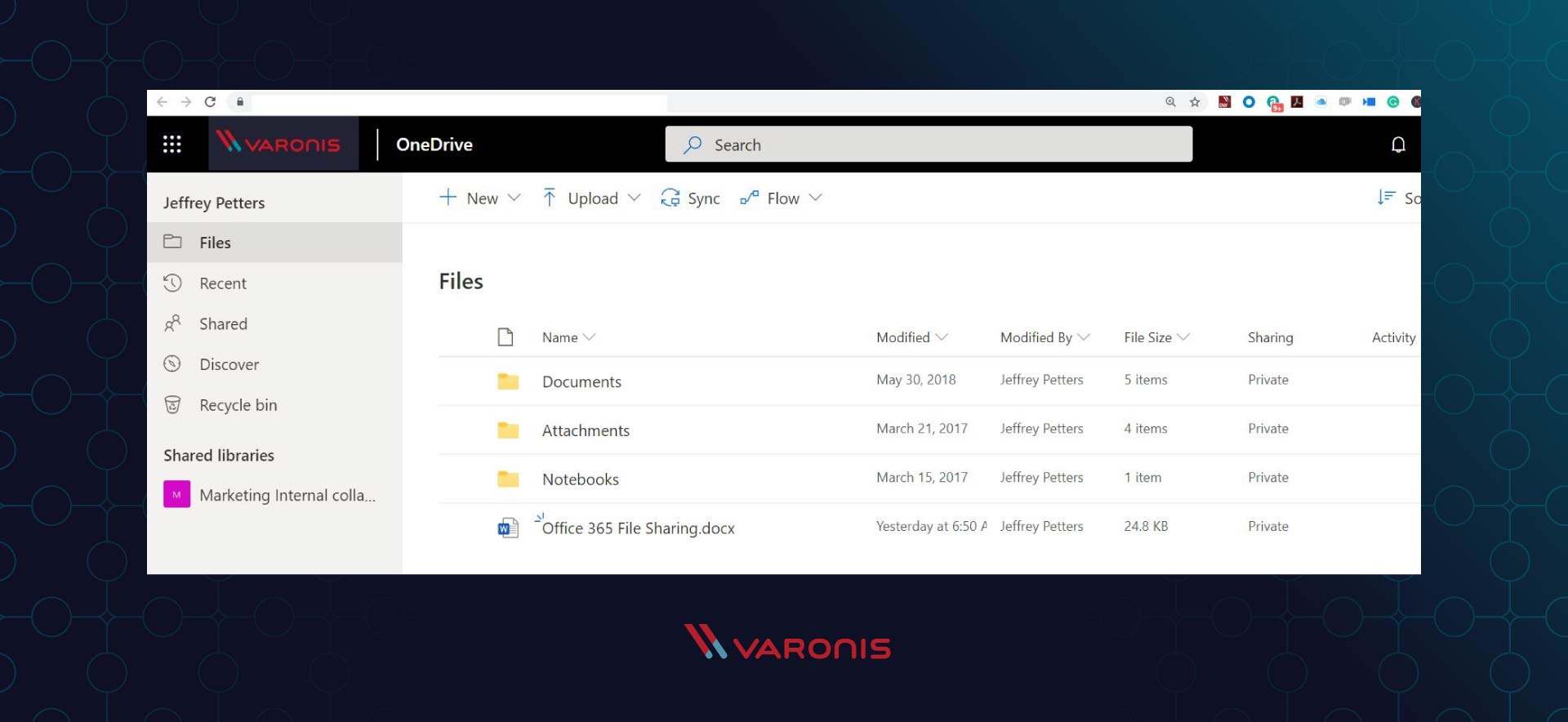Expand the Upload dropdown chevron
The image size is (1568, 722).
click(x=634, y=198)
